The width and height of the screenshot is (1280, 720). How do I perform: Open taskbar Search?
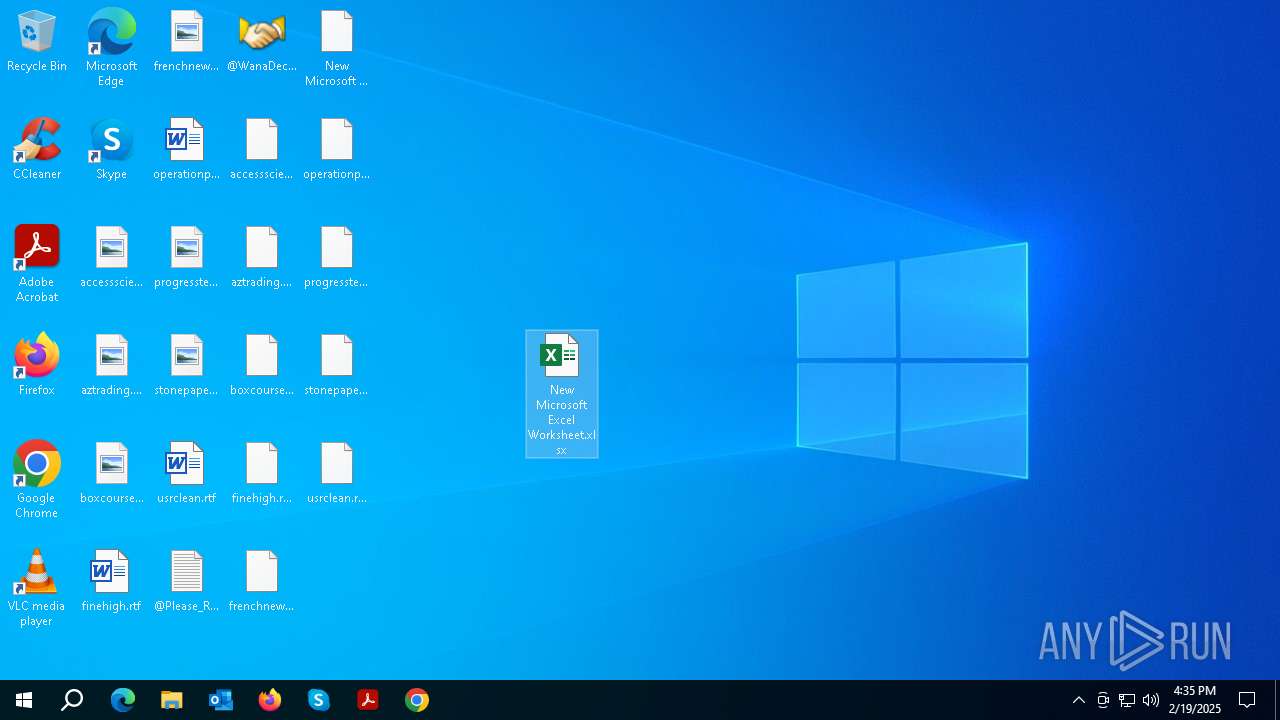point(72,700)
